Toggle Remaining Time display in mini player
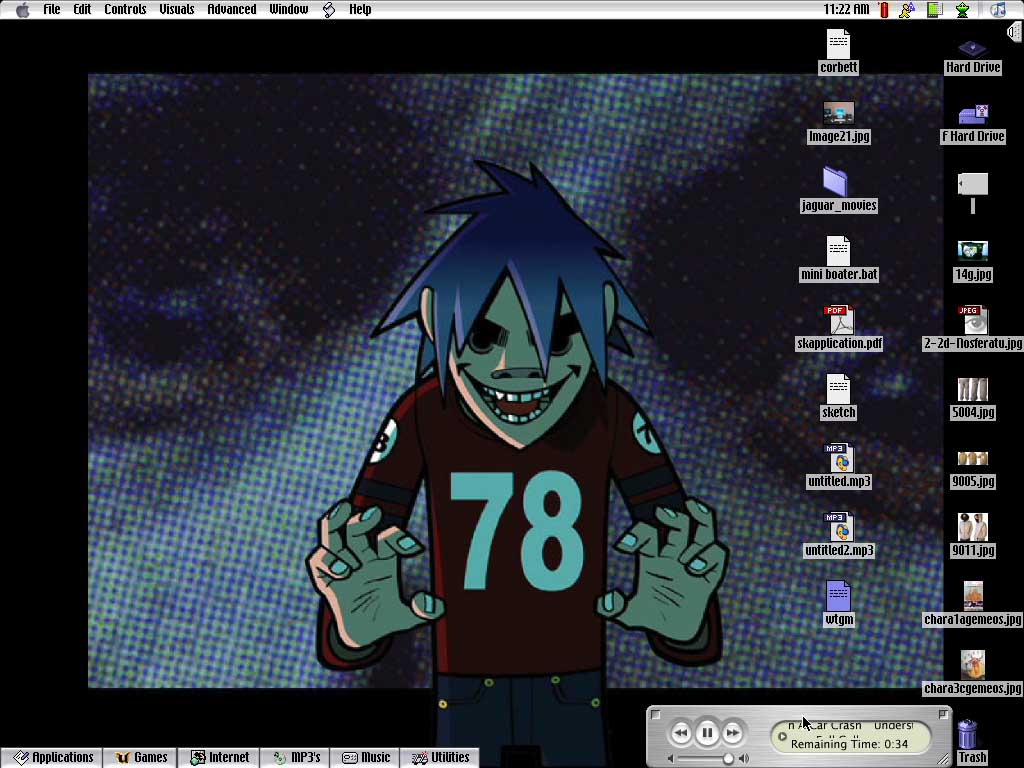1024x768 pixels. point(849,744)
